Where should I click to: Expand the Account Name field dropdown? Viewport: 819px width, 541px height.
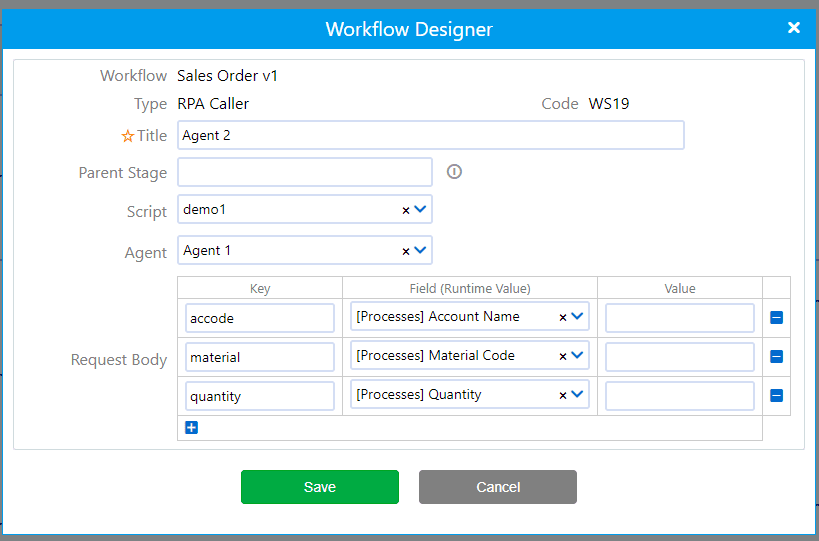tap(578, 317)
